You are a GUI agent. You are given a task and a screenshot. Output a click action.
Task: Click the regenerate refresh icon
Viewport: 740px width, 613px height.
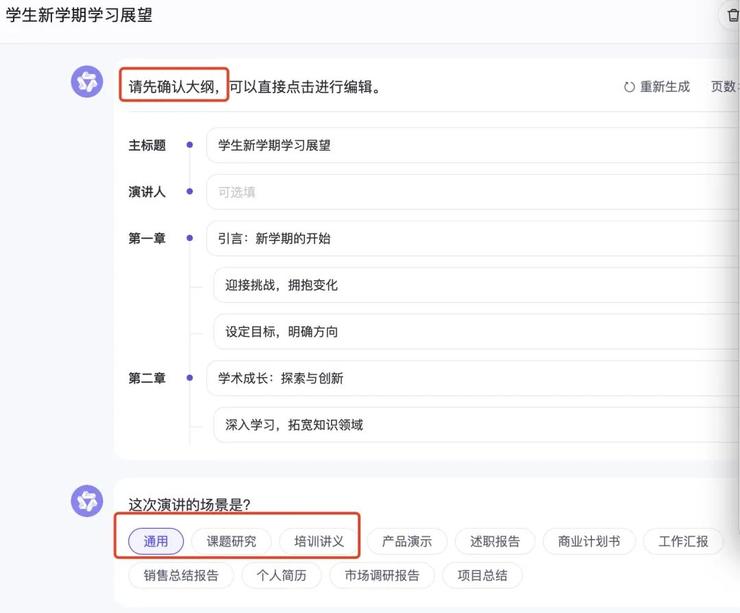629,87
